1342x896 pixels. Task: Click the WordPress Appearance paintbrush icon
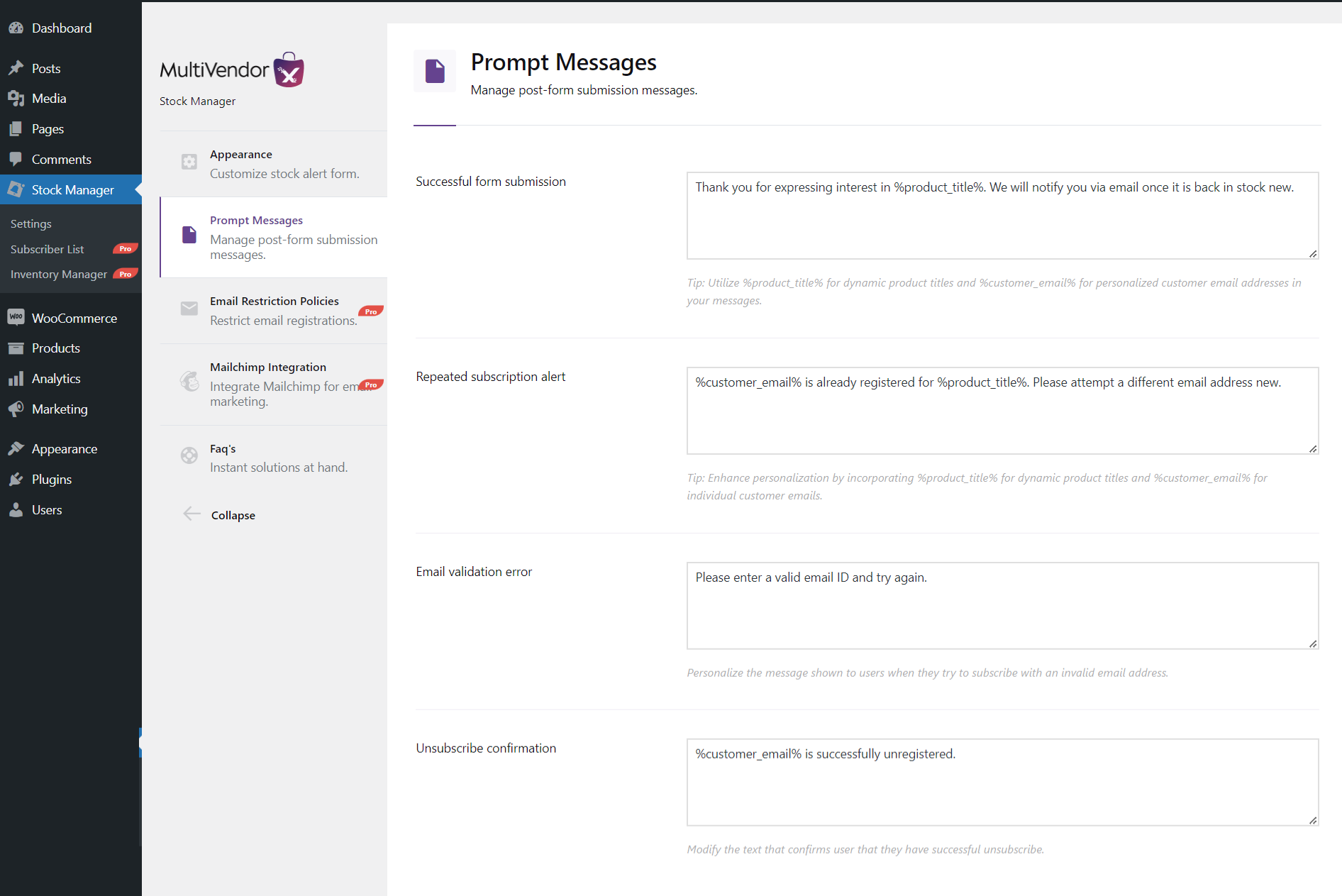[16, 448]
